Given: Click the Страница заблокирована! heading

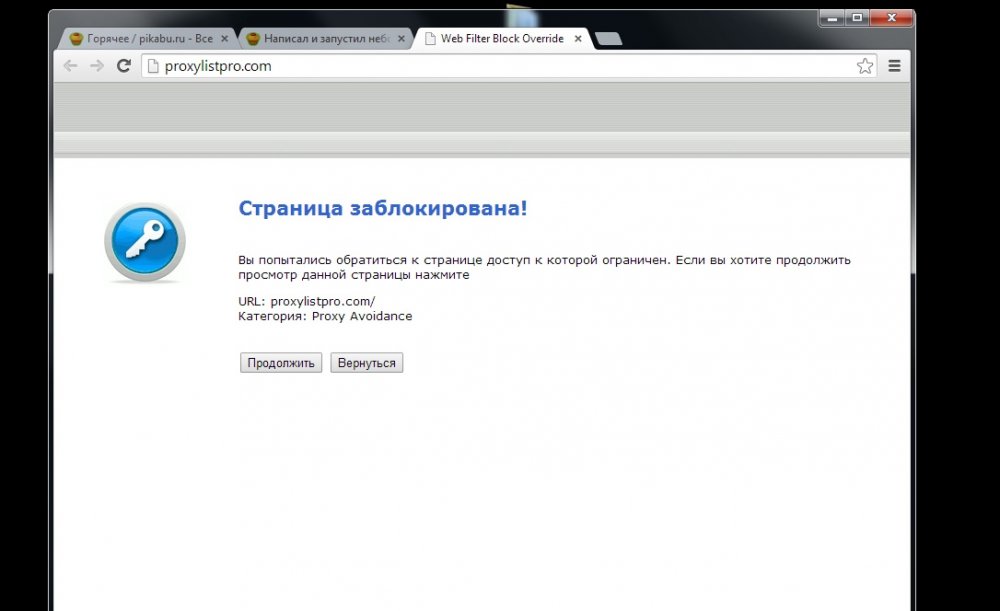Looking at the screenshot, I should pyautogui.click(x=383, y=208).
